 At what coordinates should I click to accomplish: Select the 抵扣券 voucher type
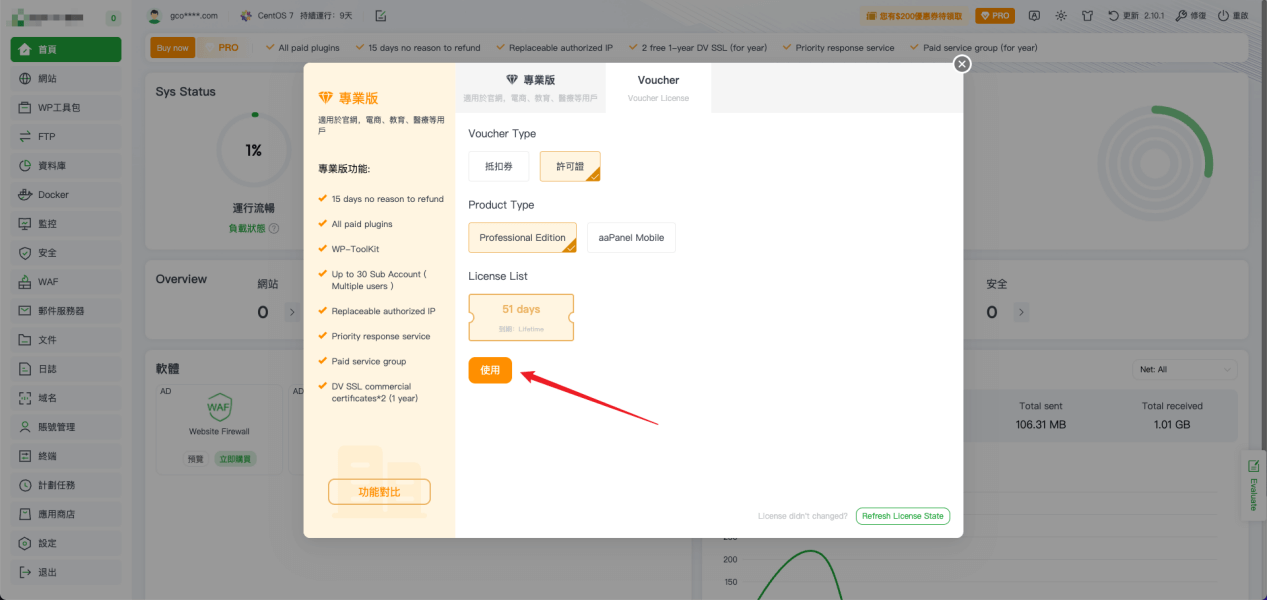[498, 166]
